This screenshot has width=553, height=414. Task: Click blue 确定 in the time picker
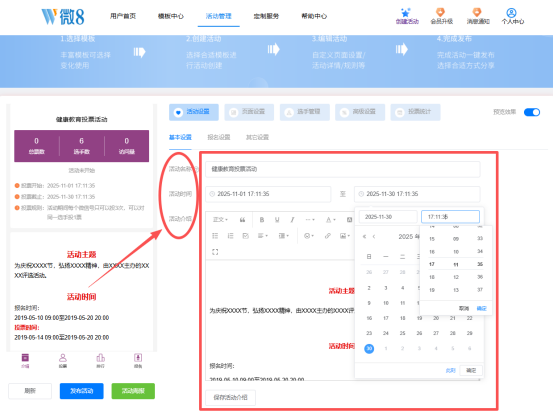click(481, 308)
